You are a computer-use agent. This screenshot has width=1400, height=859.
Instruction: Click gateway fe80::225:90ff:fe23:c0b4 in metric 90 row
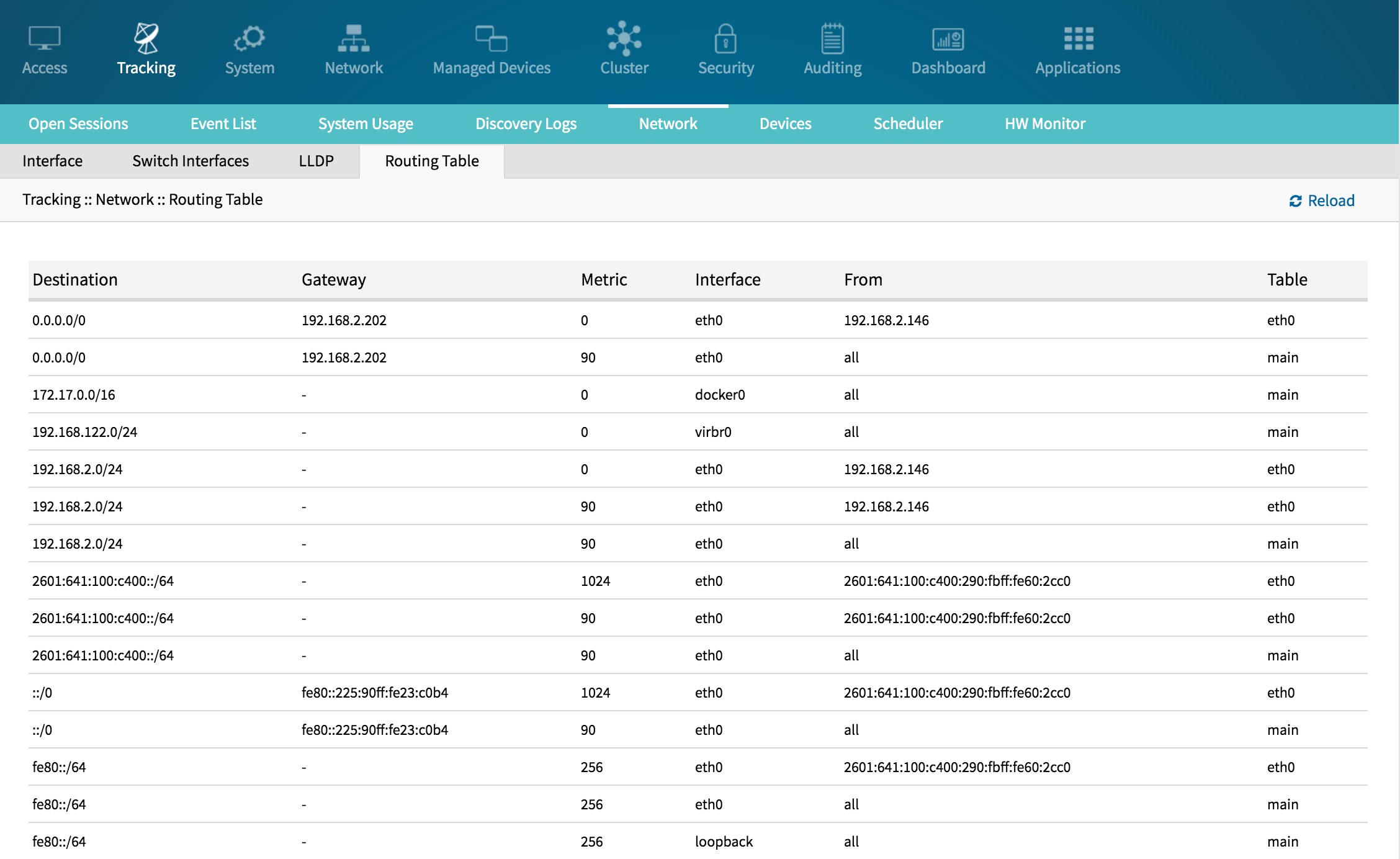click(x=375, y=730)
